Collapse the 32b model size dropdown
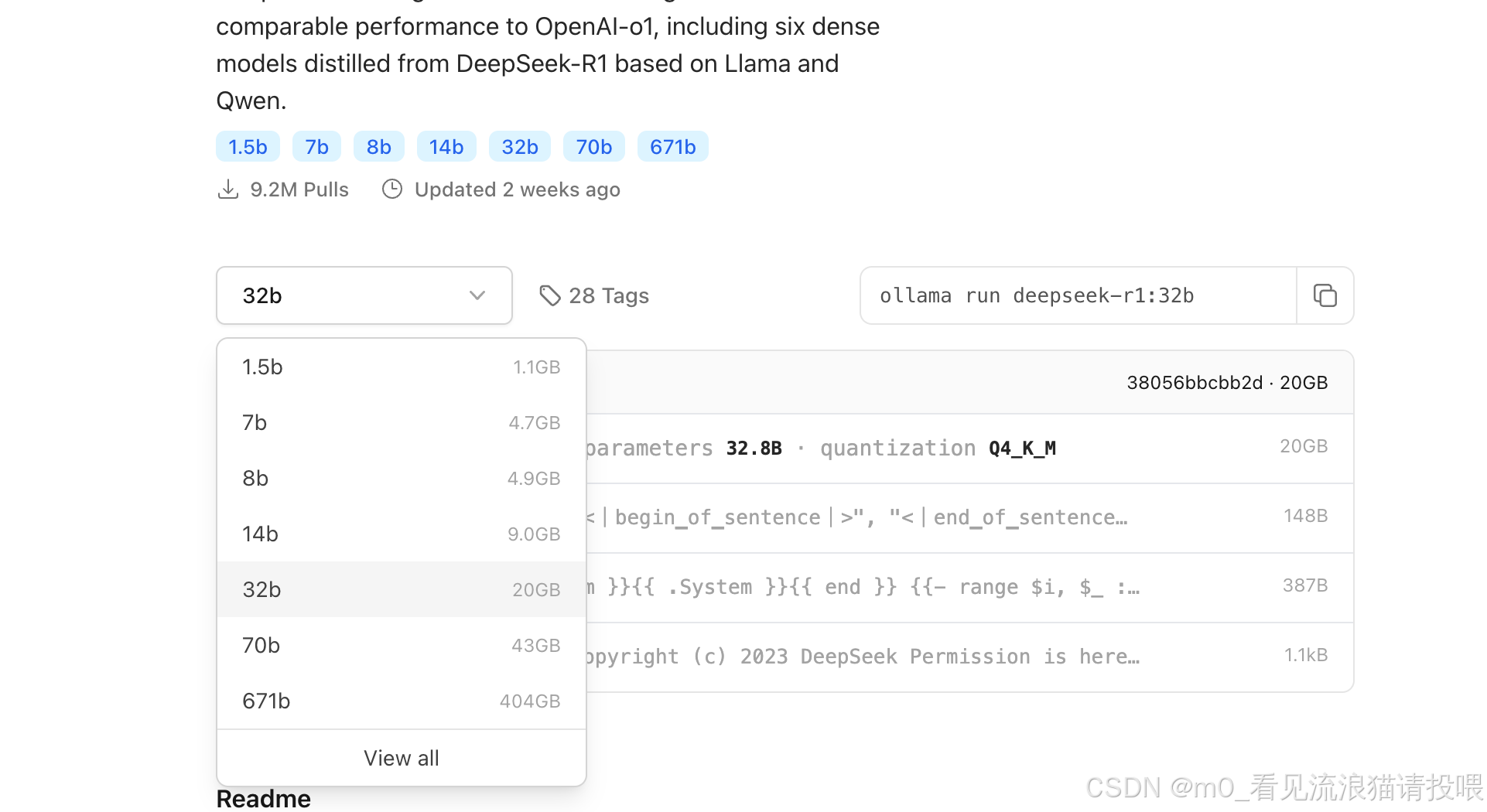The image size is (1487, 812). (364, 295)
